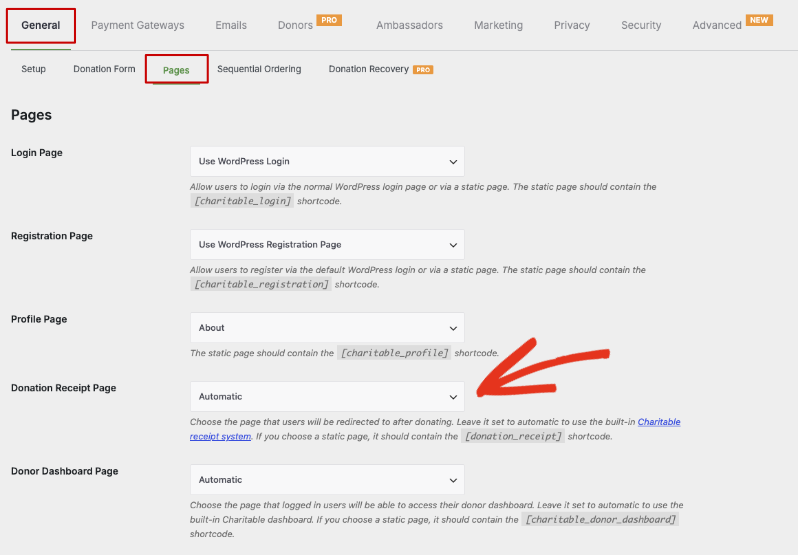Open the General settings tab
The image size is (798, 555).
point(41,25)
